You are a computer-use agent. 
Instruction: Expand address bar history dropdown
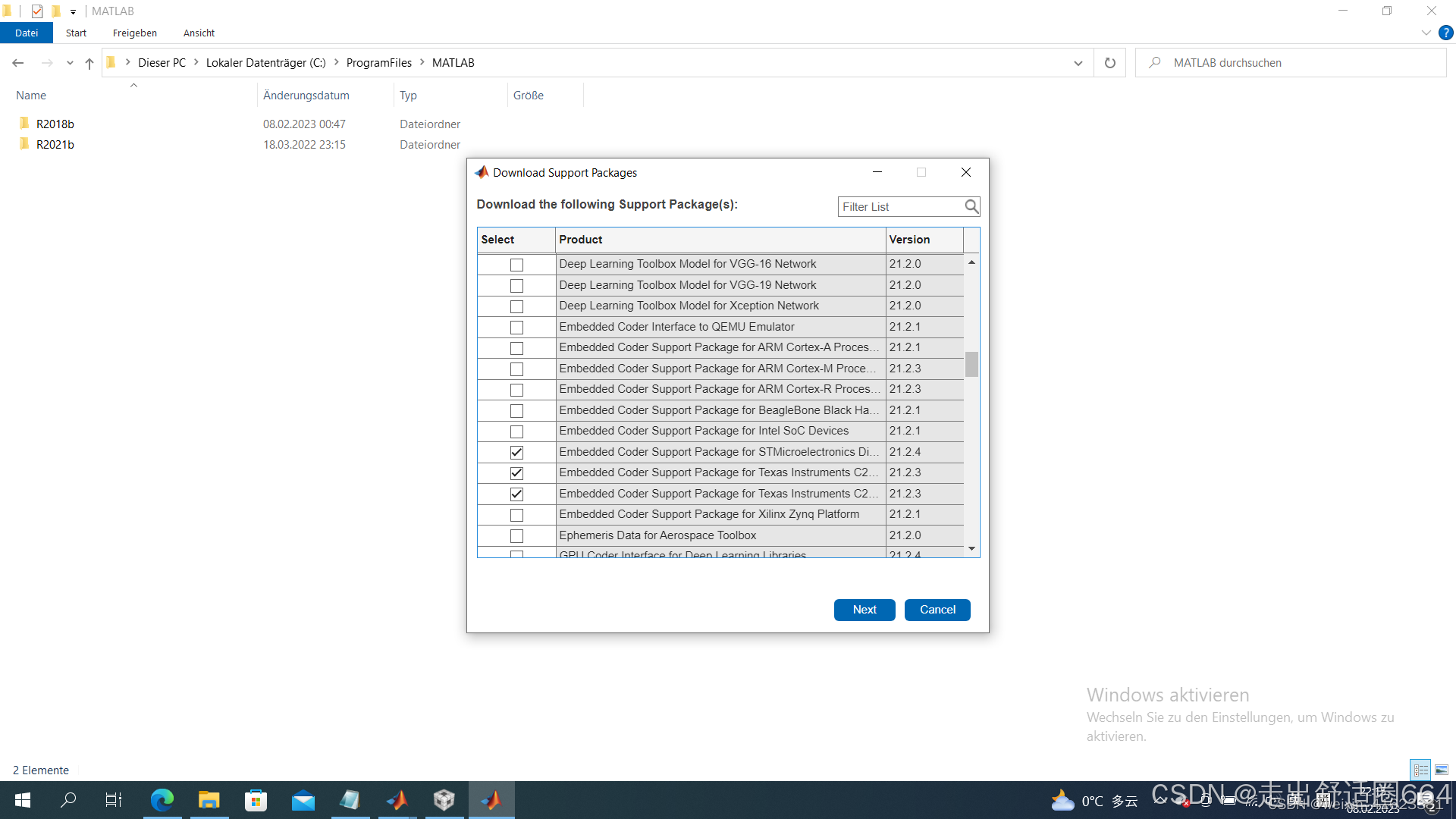click(1078, 63)
